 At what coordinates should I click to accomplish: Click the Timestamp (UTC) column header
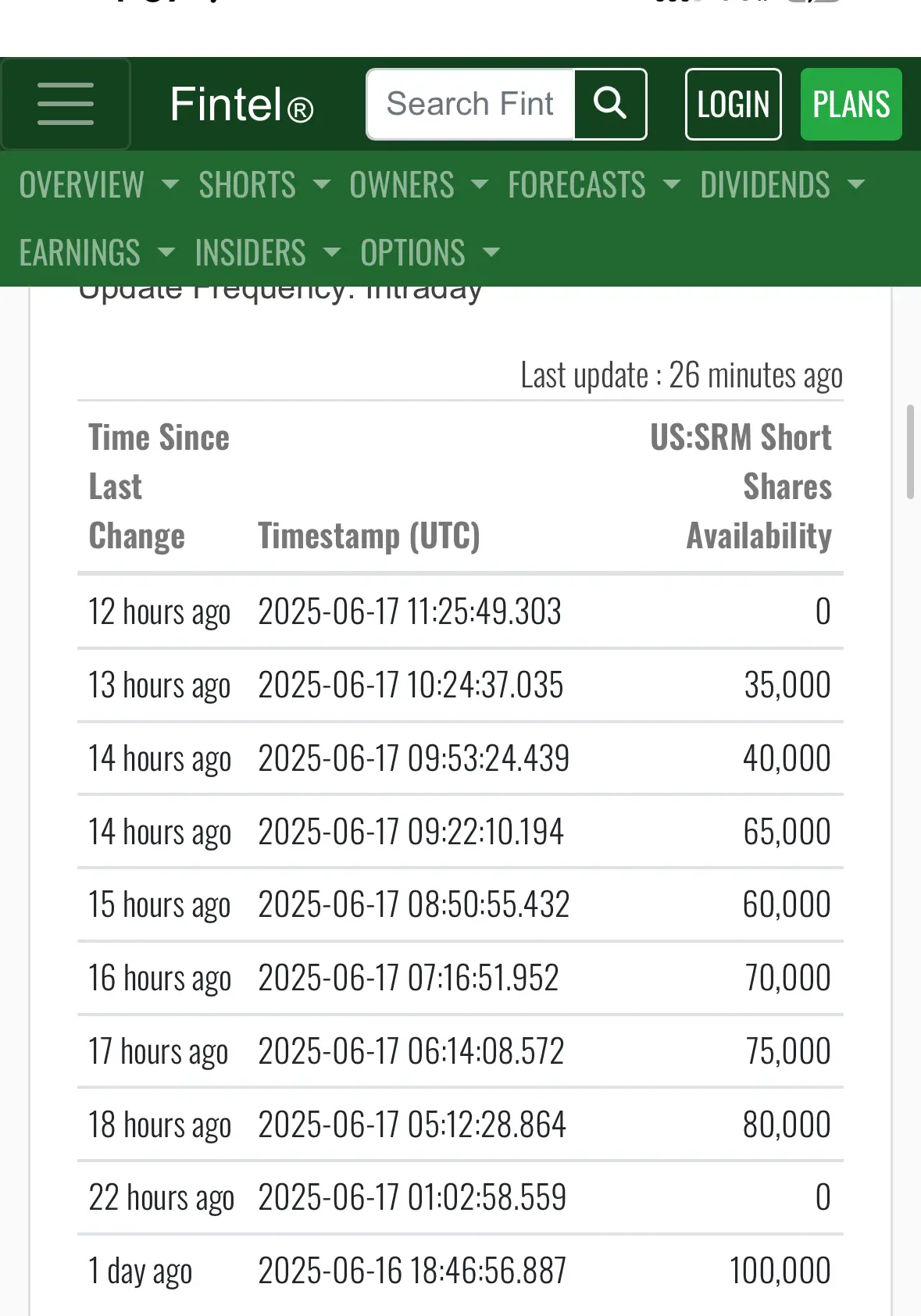[x=369, y=536]
